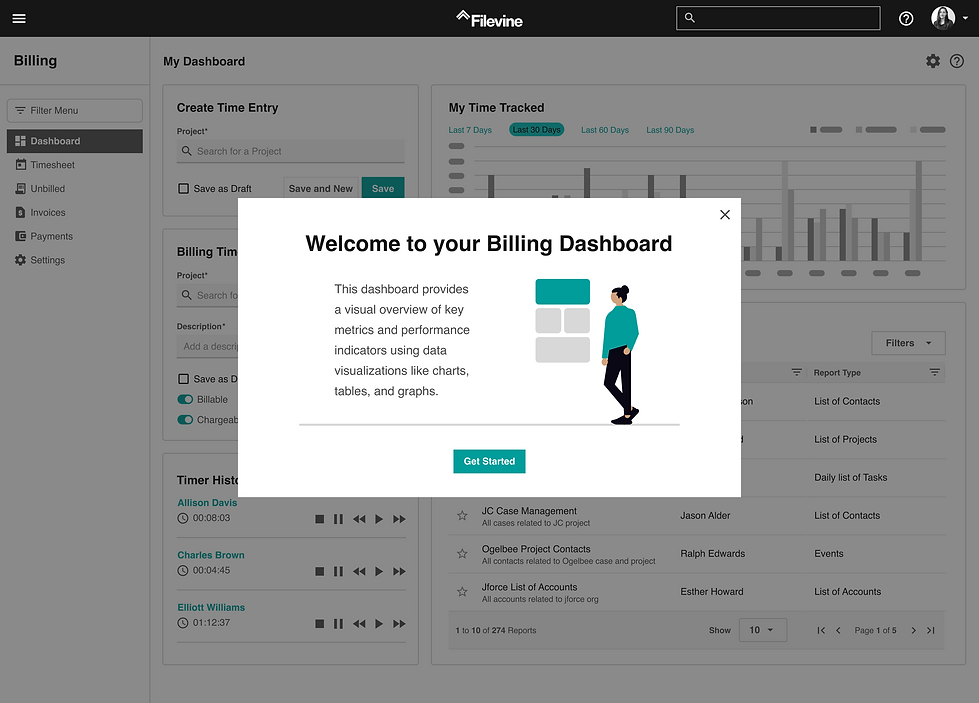Close the welcome dialog with the X
This screenshot has height=703, width=979.
coord(725,215)
